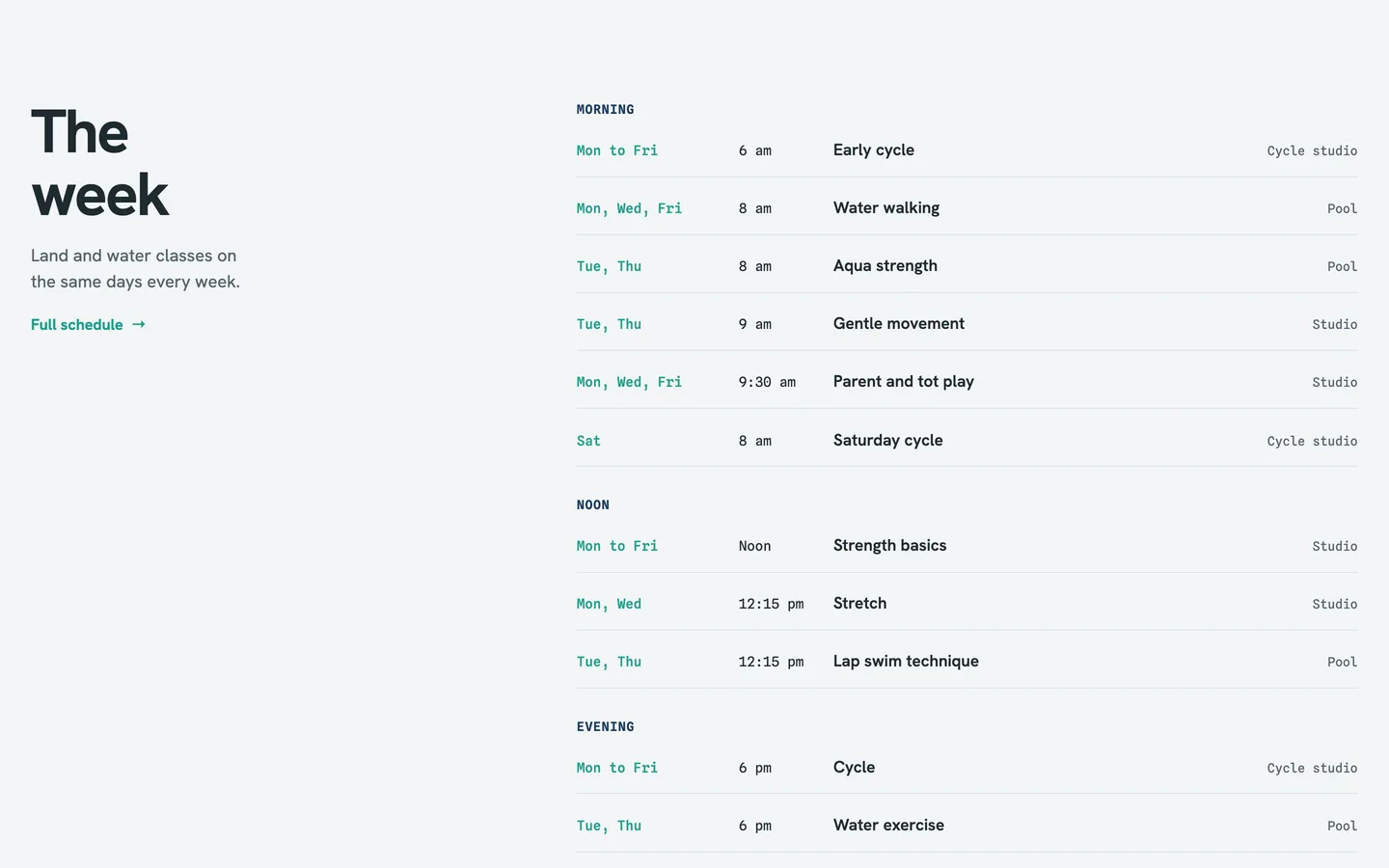Click The week page heading
Screen dimensions: 1389x868
pyautogui.click(x=99, y=164)
